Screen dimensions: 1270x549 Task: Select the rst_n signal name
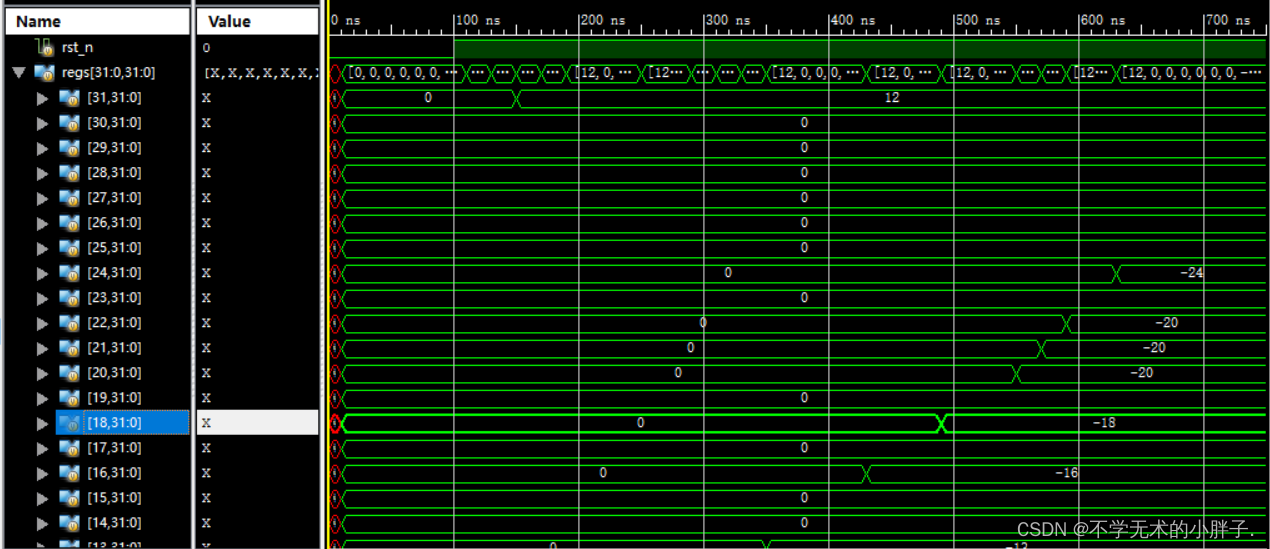click(x=78, y=47)
